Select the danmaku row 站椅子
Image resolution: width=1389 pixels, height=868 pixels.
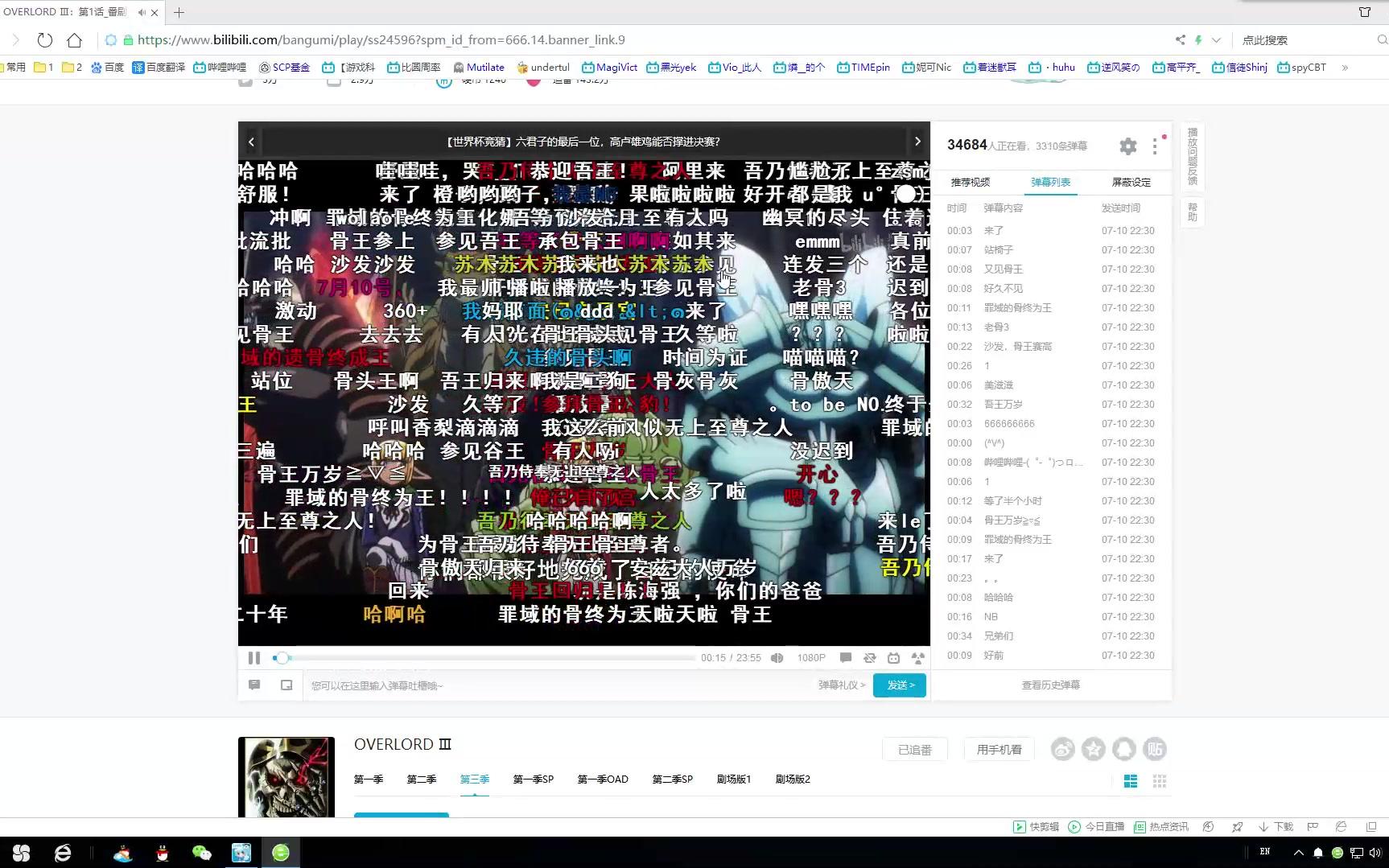[x=1051, y=250]
